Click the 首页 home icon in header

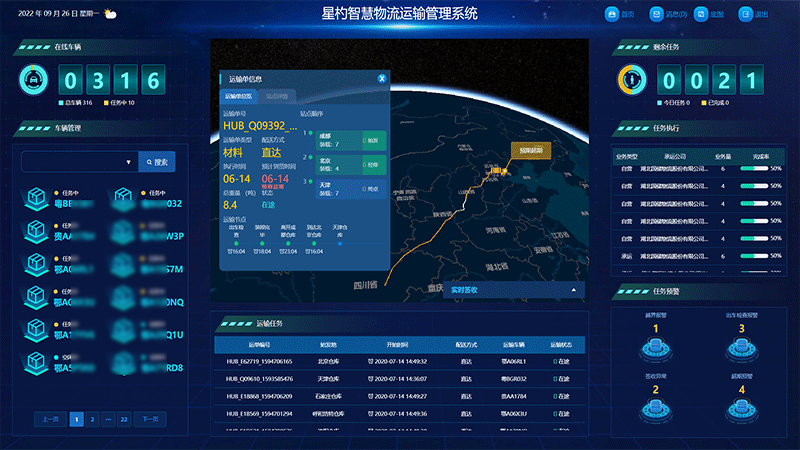coord(612,15)
